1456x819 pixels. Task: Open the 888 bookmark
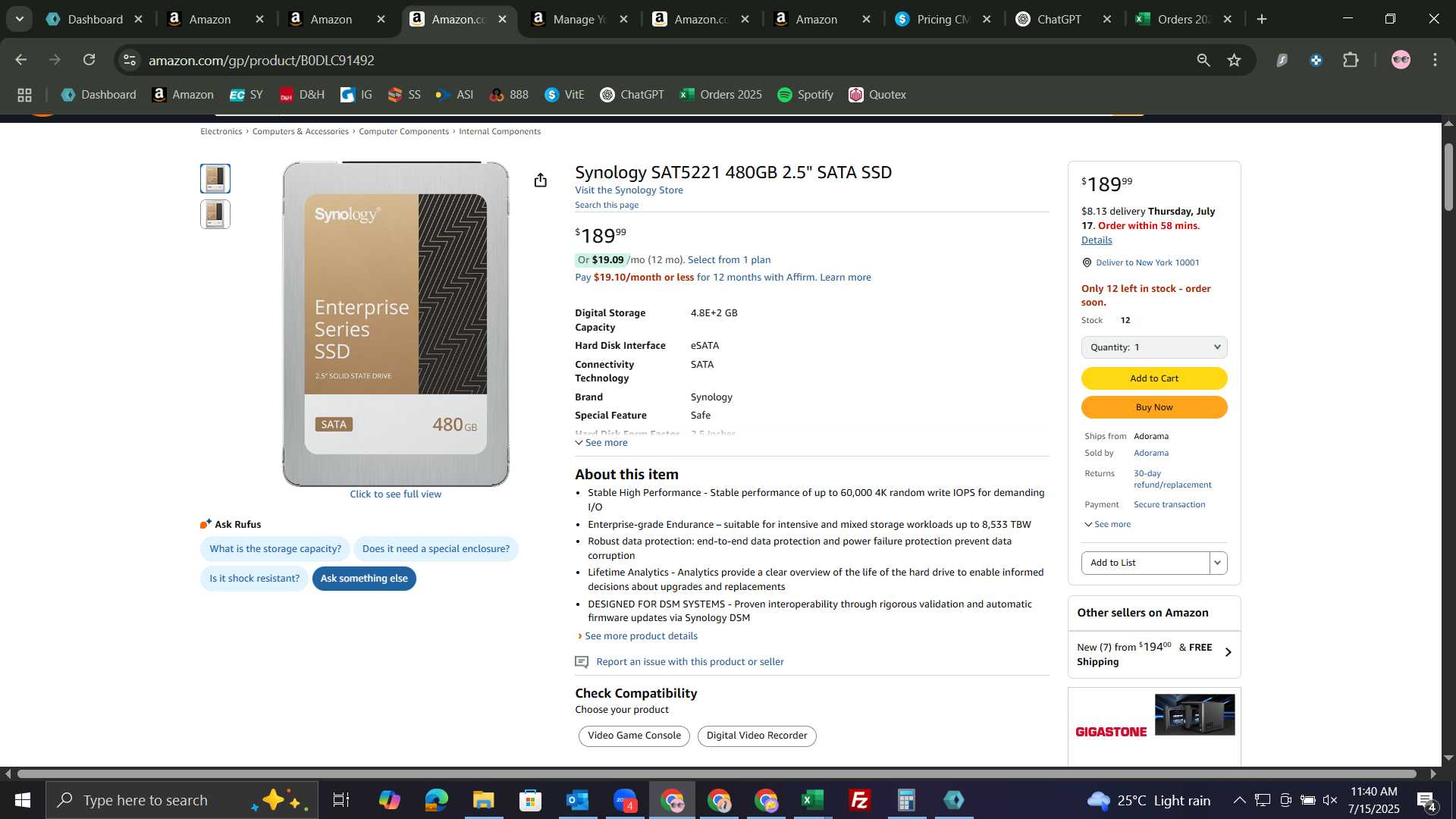pyautogui.click(x=509, y=95)
